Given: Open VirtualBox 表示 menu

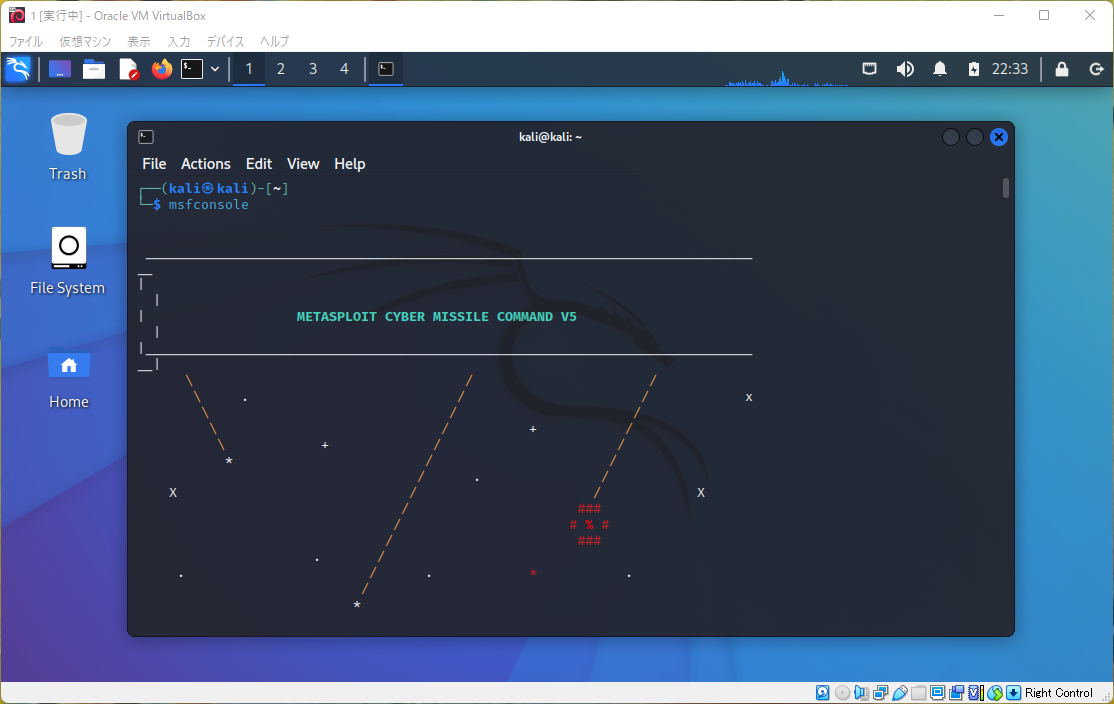Looking at the screenshot, I should click(139, 41).
